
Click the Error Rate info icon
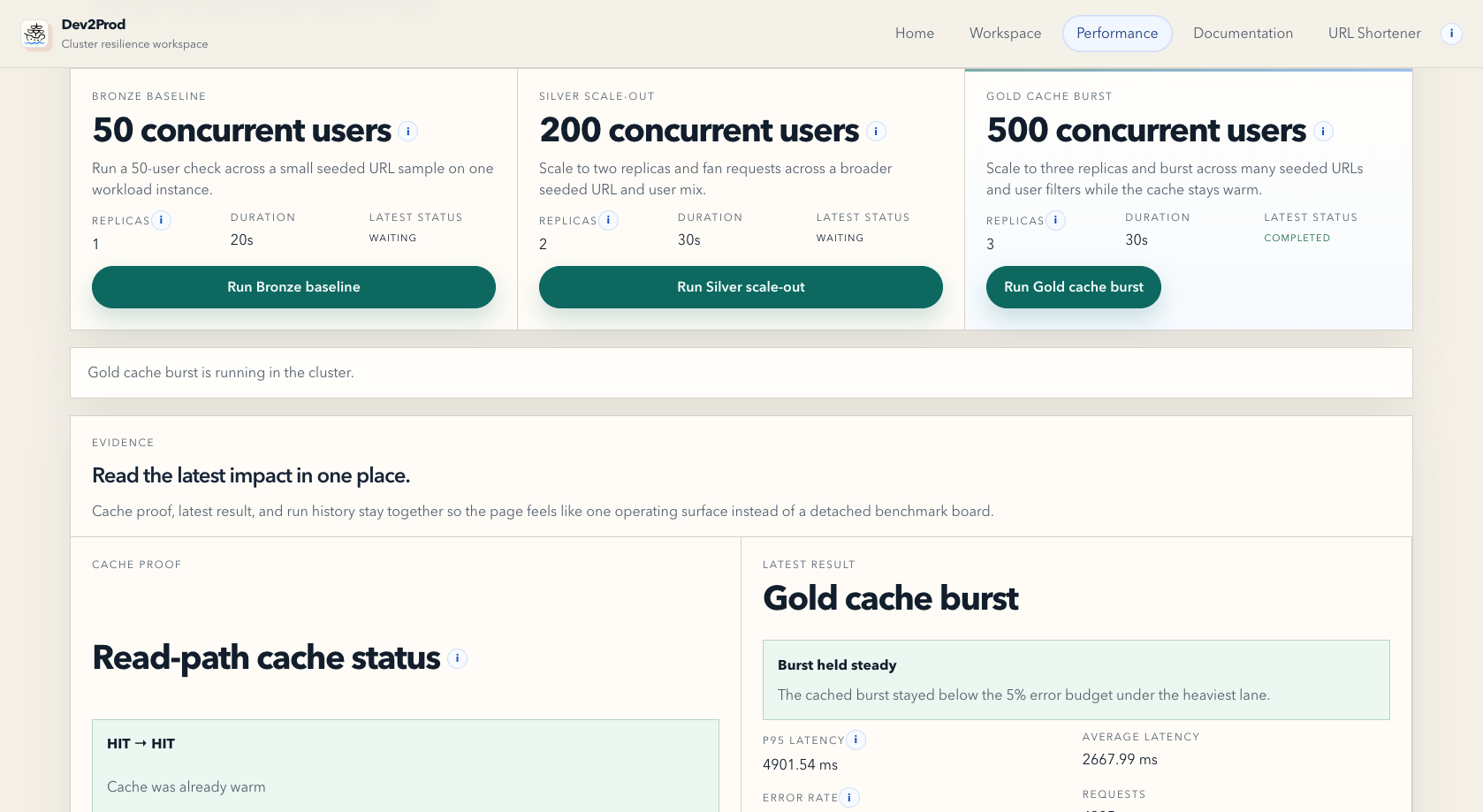(x=848, y=797)
